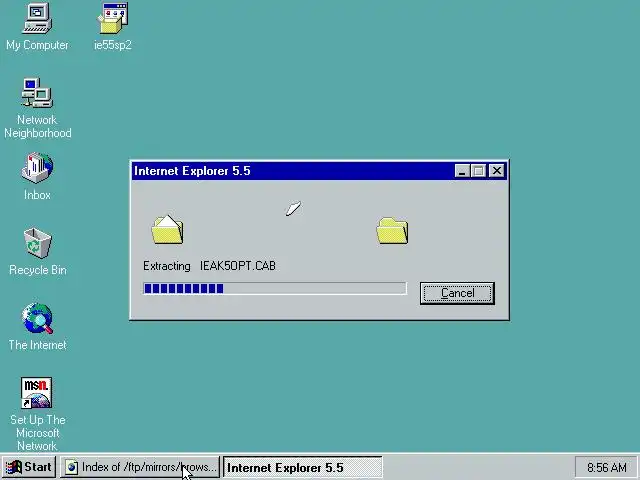This screenshot has height=480, width=640.
Task: Click the extraction progress bar
Action: (275, 288)
